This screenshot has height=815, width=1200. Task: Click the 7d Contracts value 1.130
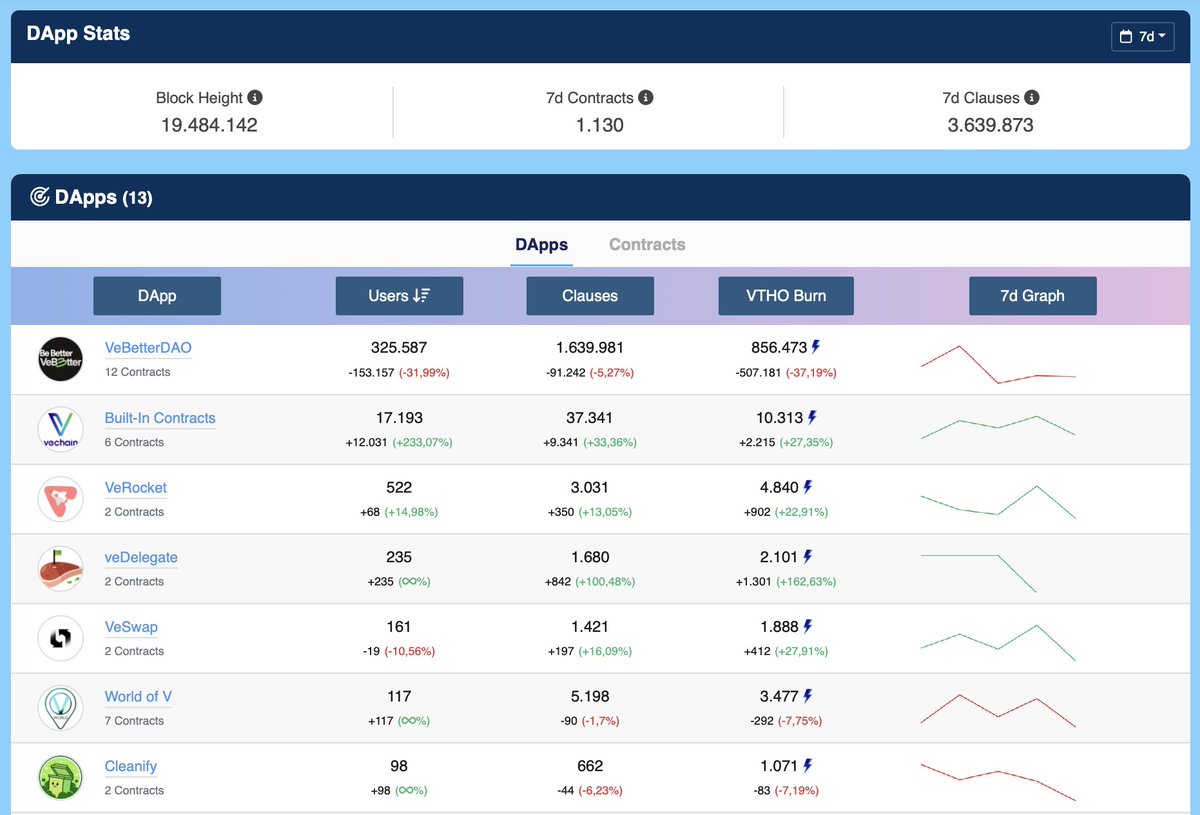tap(600, 125)
